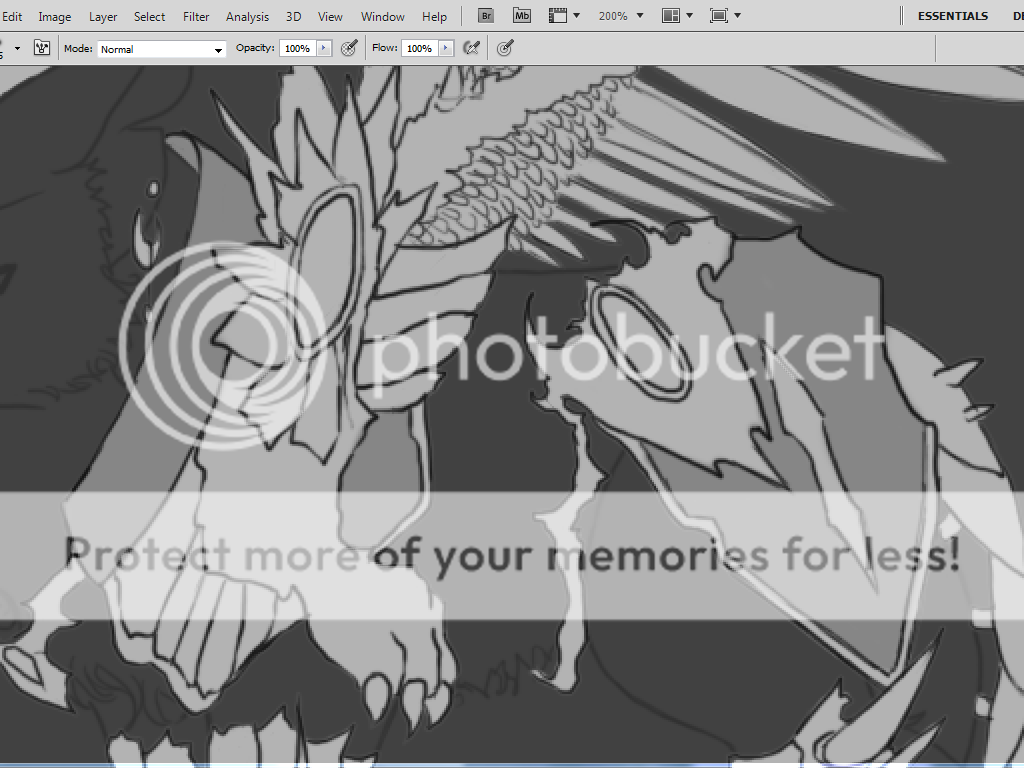Open the blending Mode dropdown set to Normal

coord(162,49)
